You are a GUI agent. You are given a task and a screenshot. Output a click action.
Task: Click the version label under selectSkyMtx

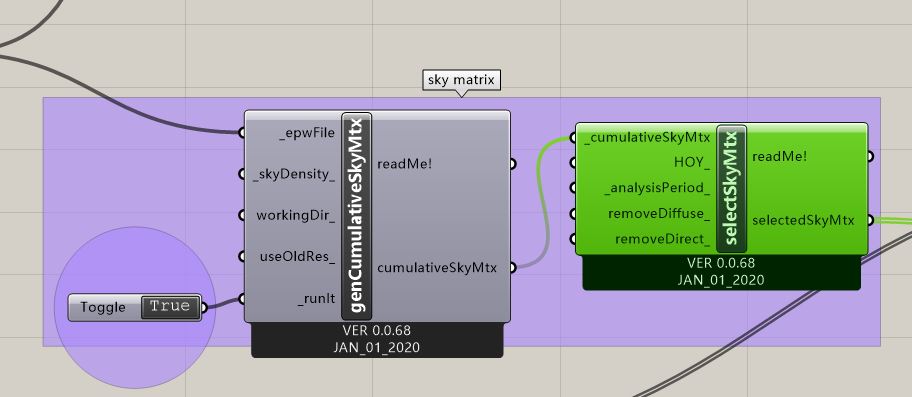point(721,272)
